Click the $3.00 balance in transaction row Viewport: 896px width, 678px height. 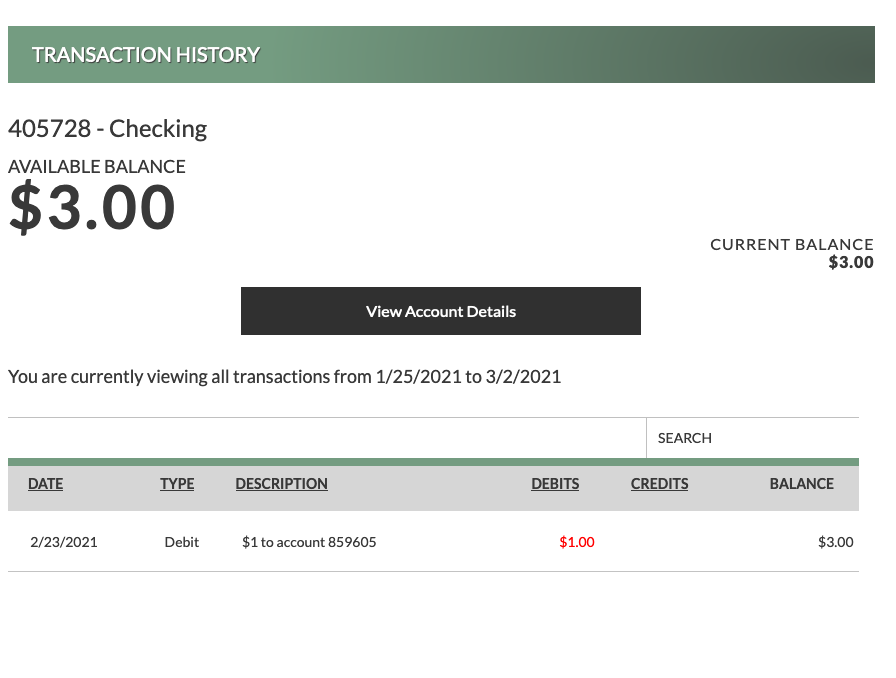tap(835, 542)
